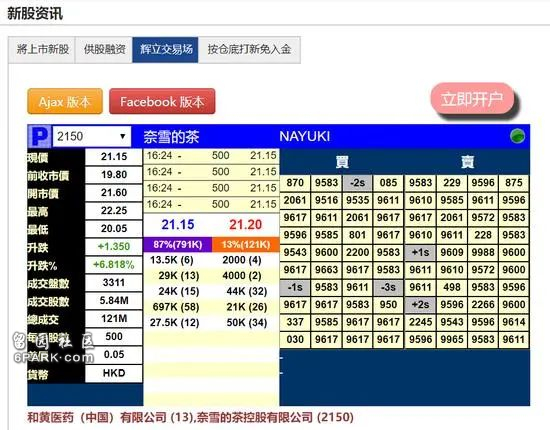
Task: Click the 和黄医药（中国）有限公司 (13) link
Action: pos(110,417)
